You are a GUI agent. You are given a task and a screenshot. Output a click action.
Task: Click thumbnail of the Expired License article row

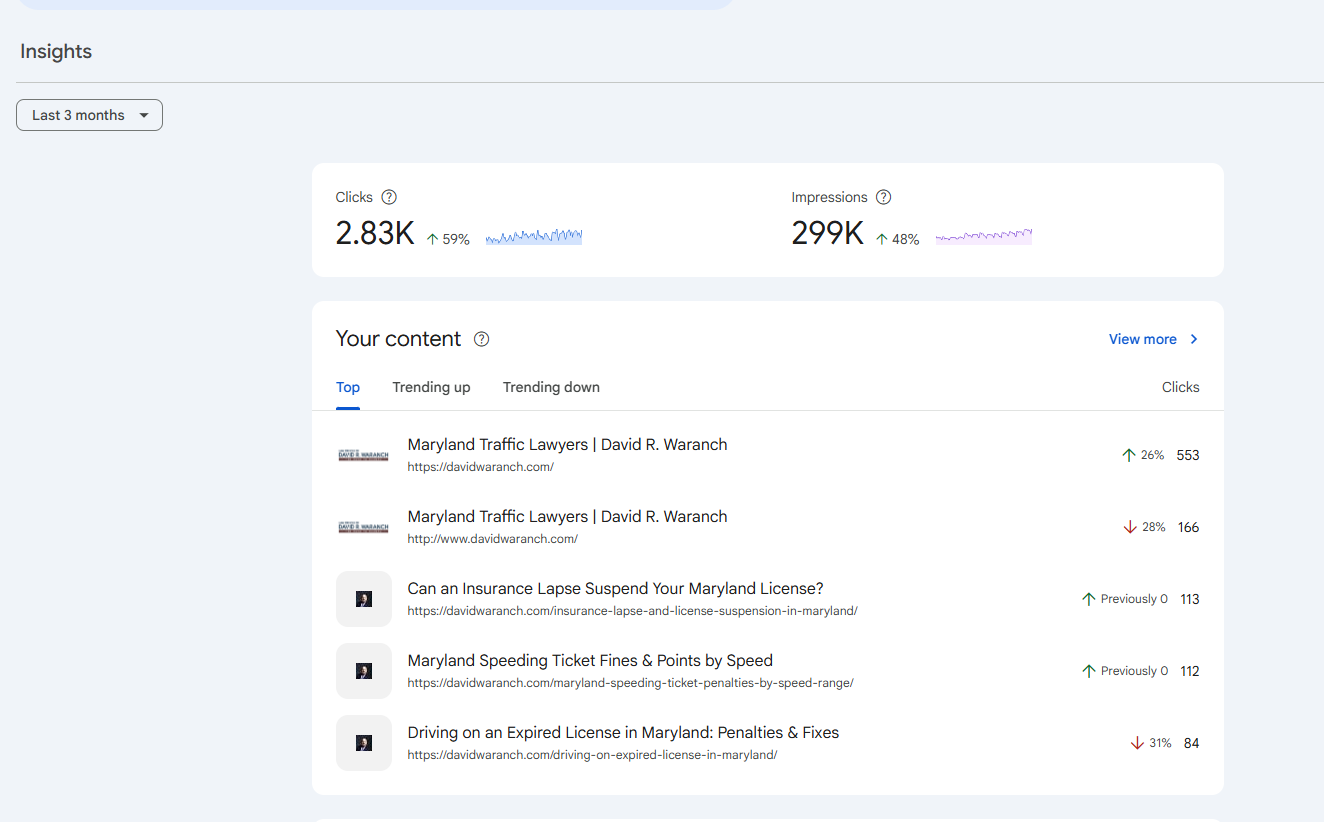coord(364,743)
